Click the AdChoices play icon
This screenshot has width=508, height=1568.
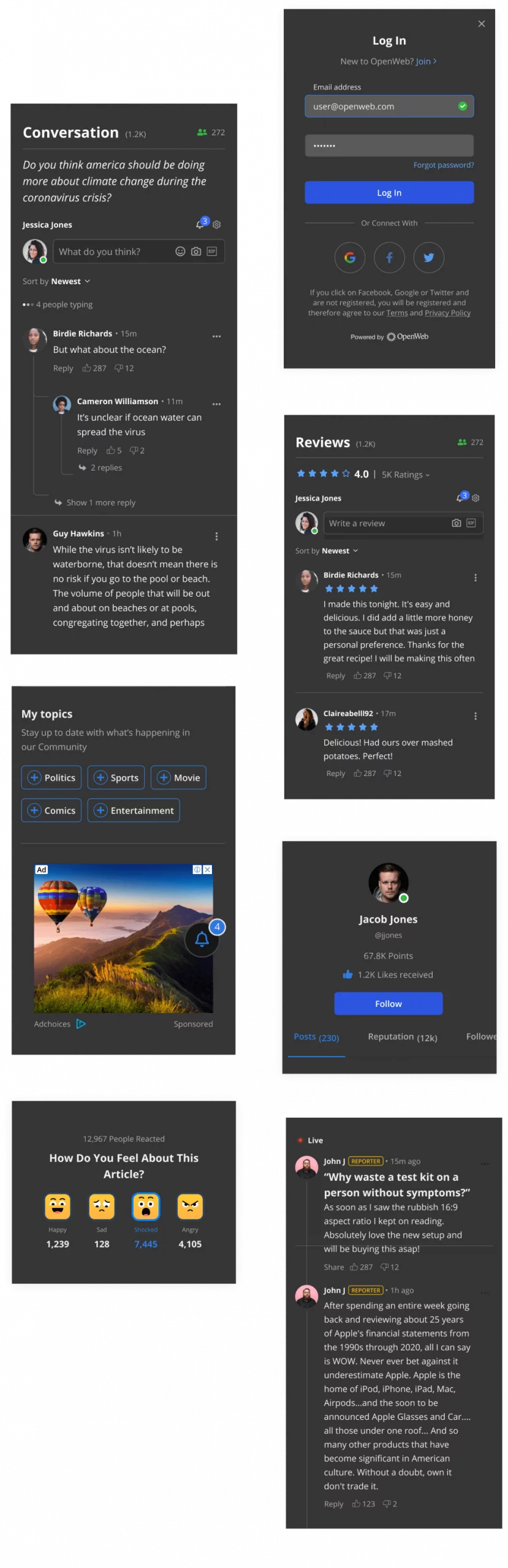(x=81, y=1023)
